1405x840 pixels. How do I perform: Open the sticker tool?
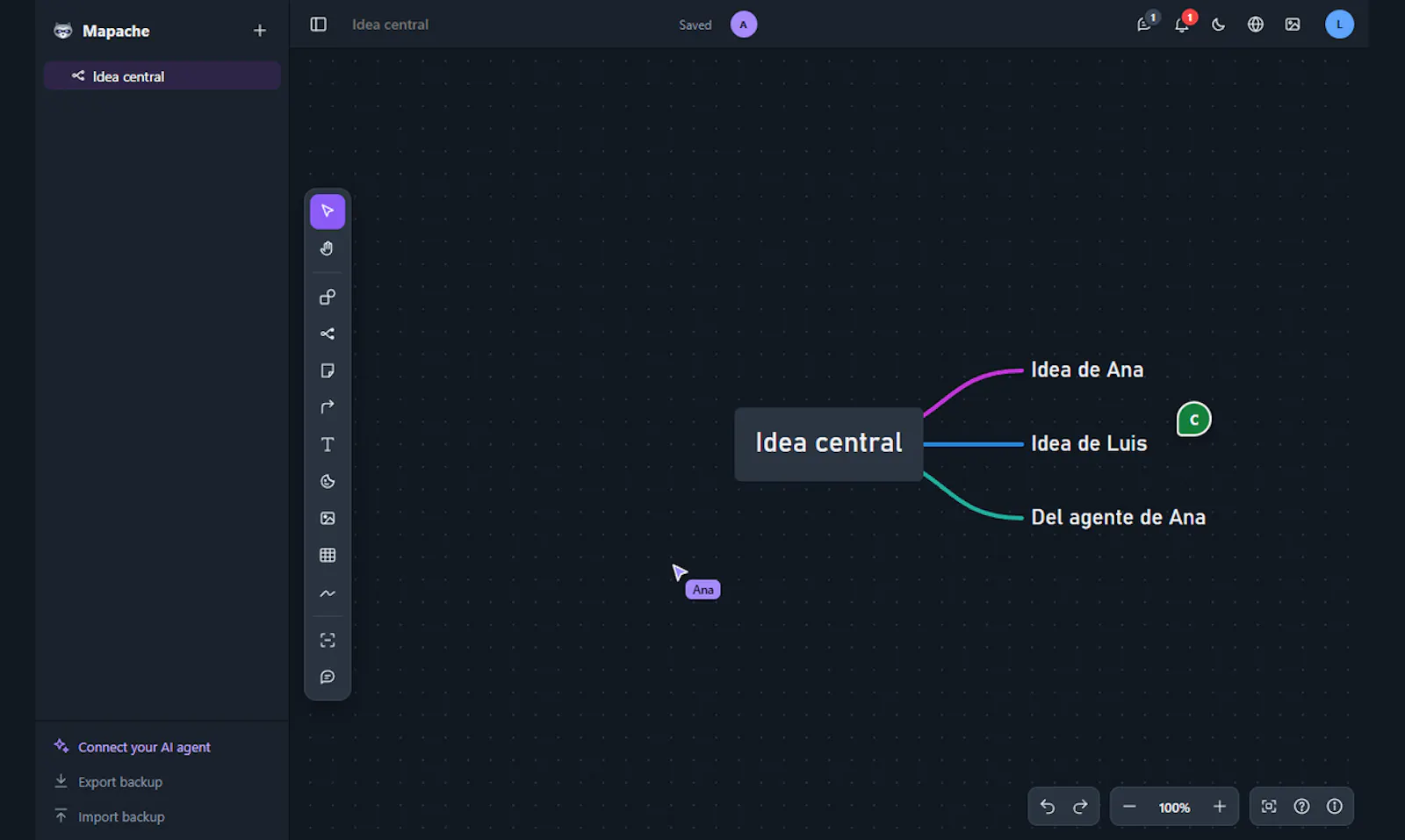(x=327, y=482)
